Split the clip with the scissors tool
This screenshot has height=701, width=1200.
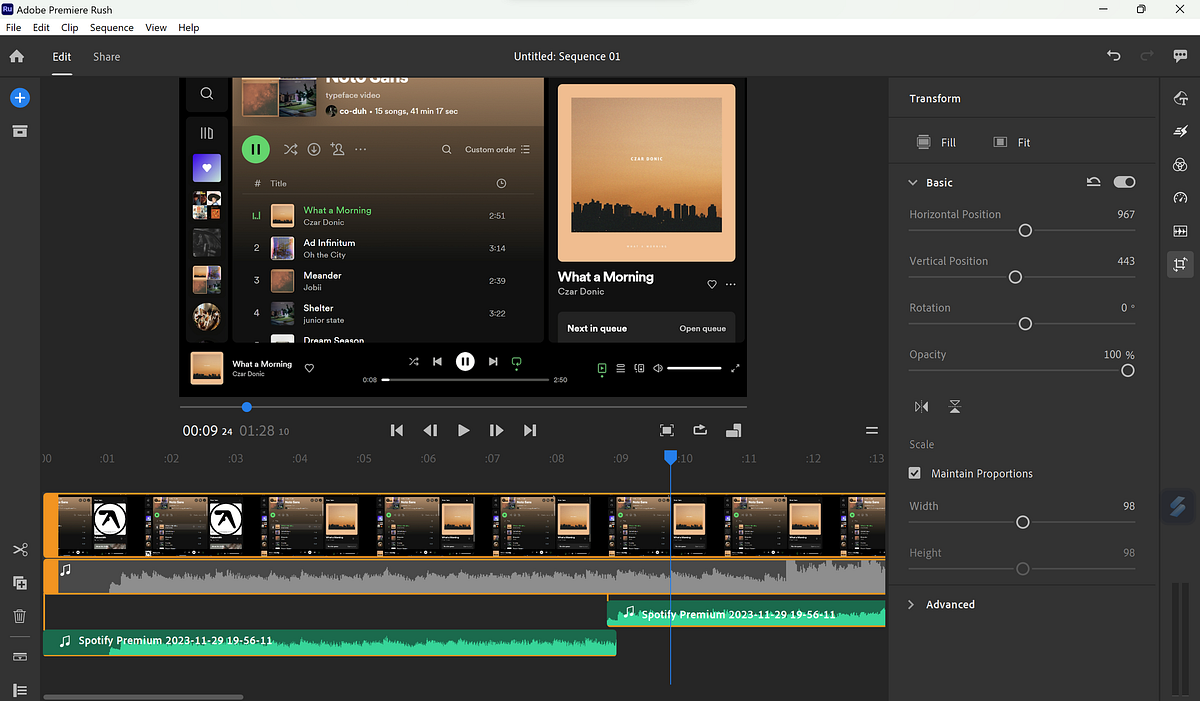tap(19, 549)
